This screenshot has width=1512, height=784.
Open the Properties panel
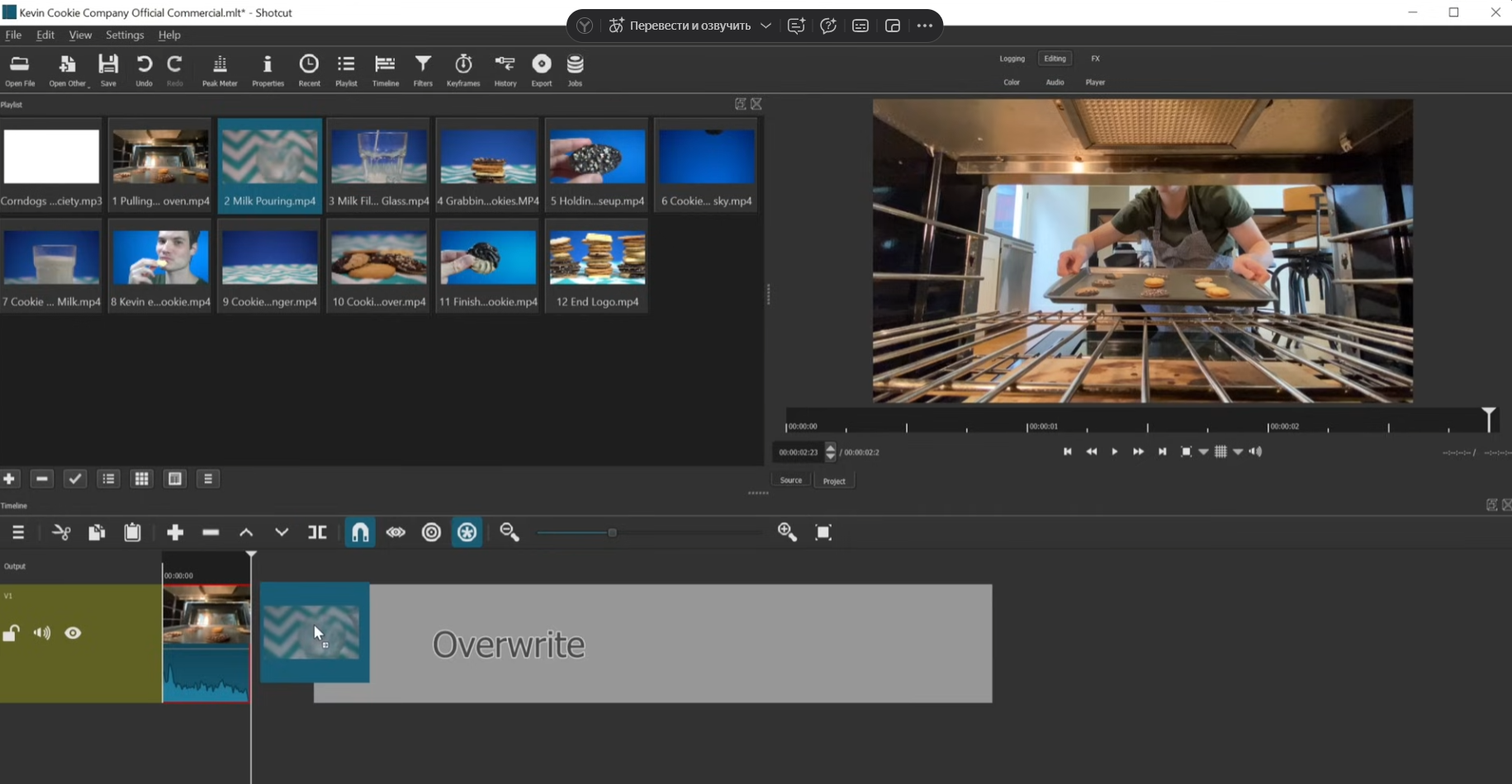point(268,70)
